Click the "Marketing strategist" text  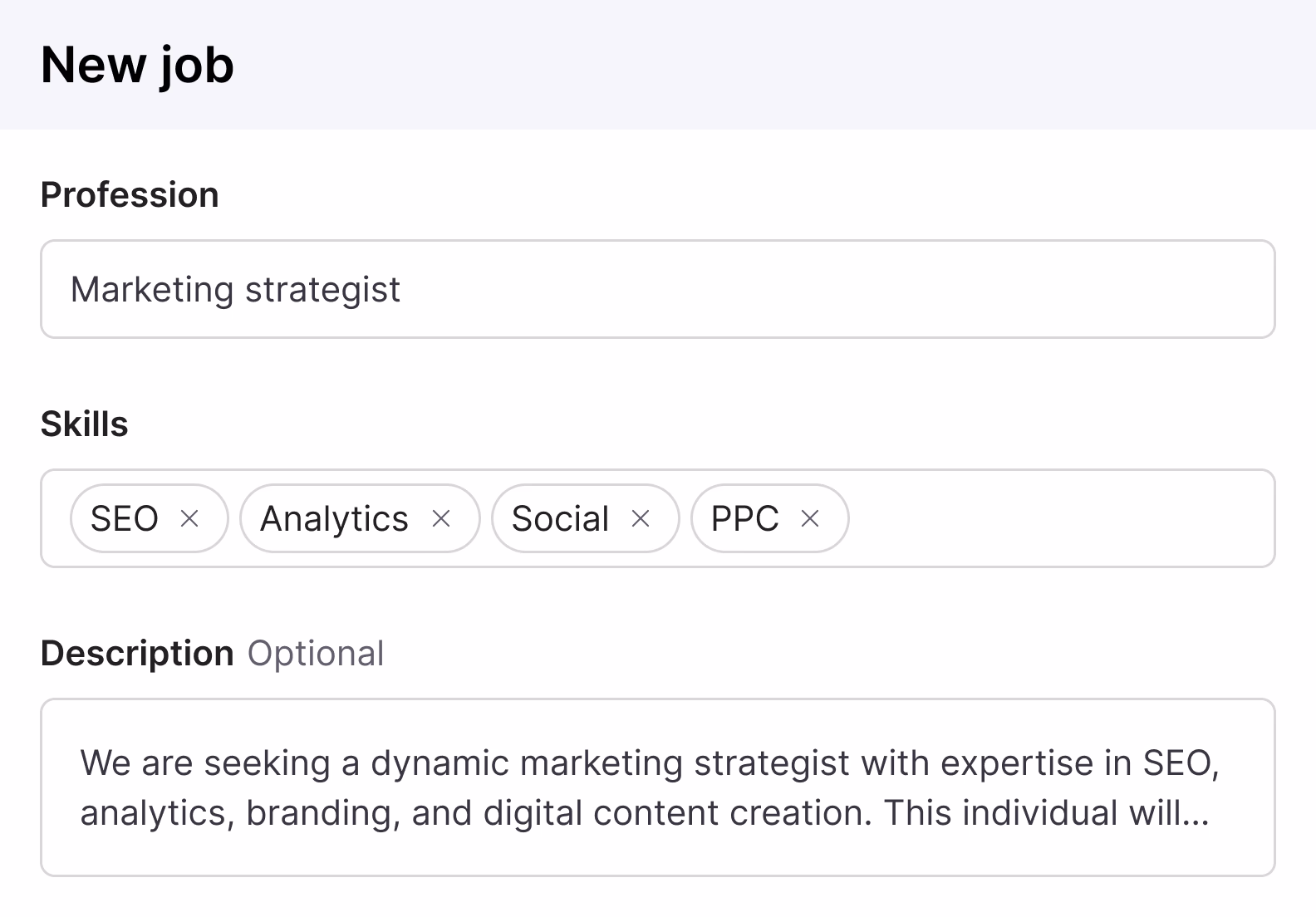coord(235,290)
